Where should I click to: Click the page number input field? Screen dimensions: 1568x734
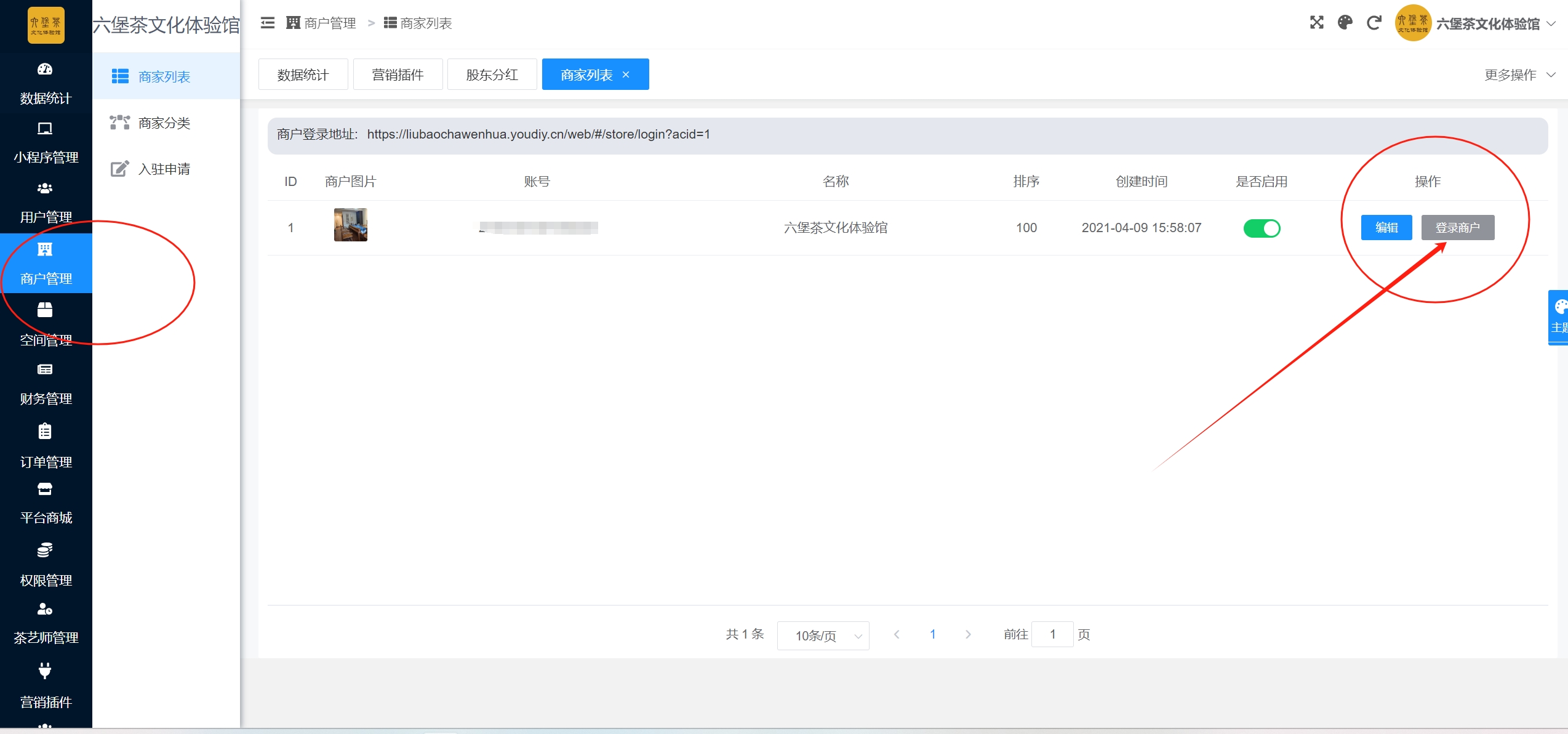[1052, 634]
